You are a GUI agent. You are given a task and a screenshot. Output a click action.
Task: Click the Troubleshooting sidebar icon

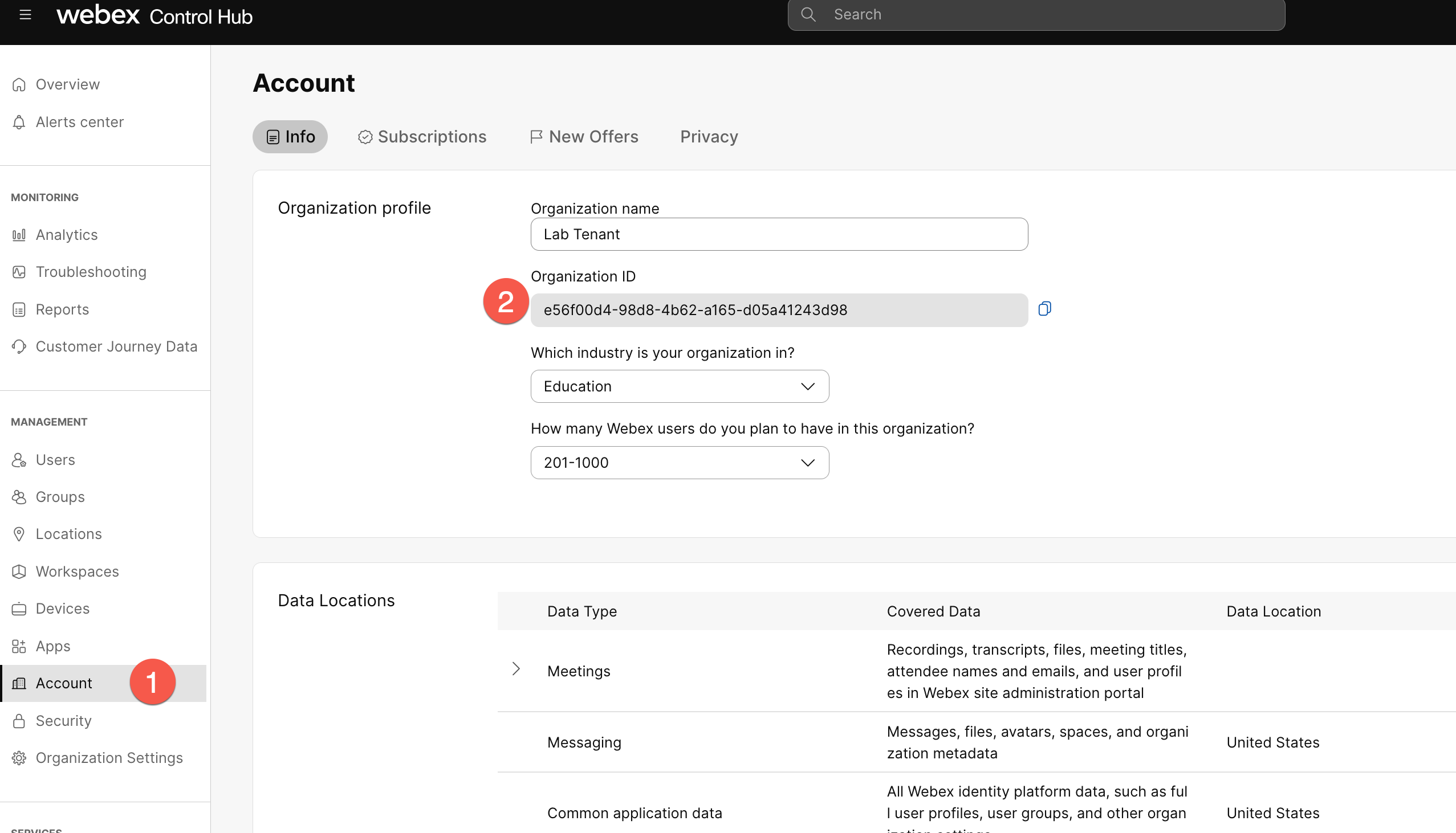click(19, 272)
